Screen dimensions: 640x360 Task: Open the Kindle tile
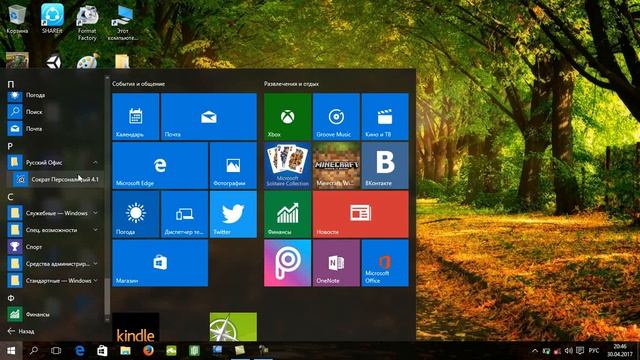[x=136, y=327]
